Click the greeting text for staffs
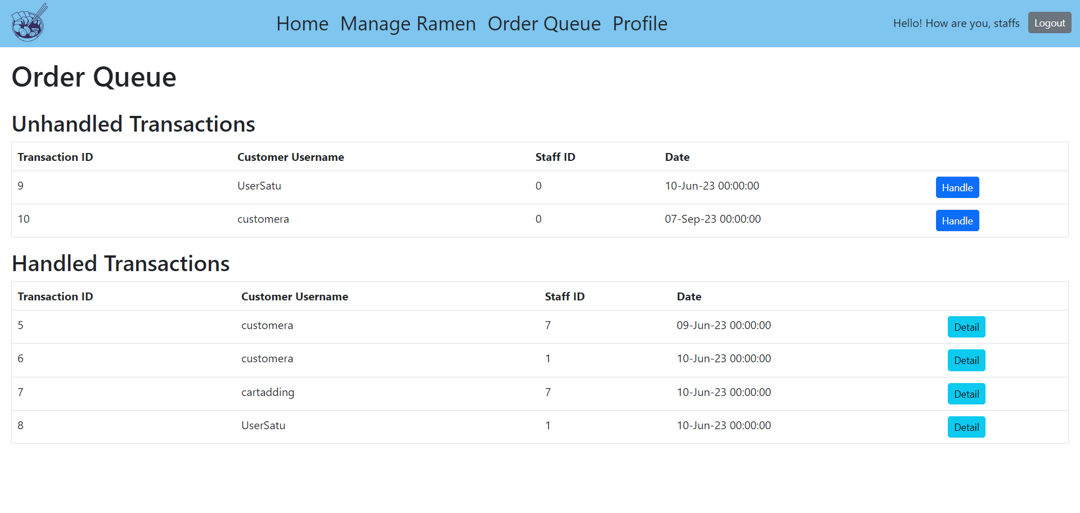Screen dimensions: 1080x513 pos(955,23)
